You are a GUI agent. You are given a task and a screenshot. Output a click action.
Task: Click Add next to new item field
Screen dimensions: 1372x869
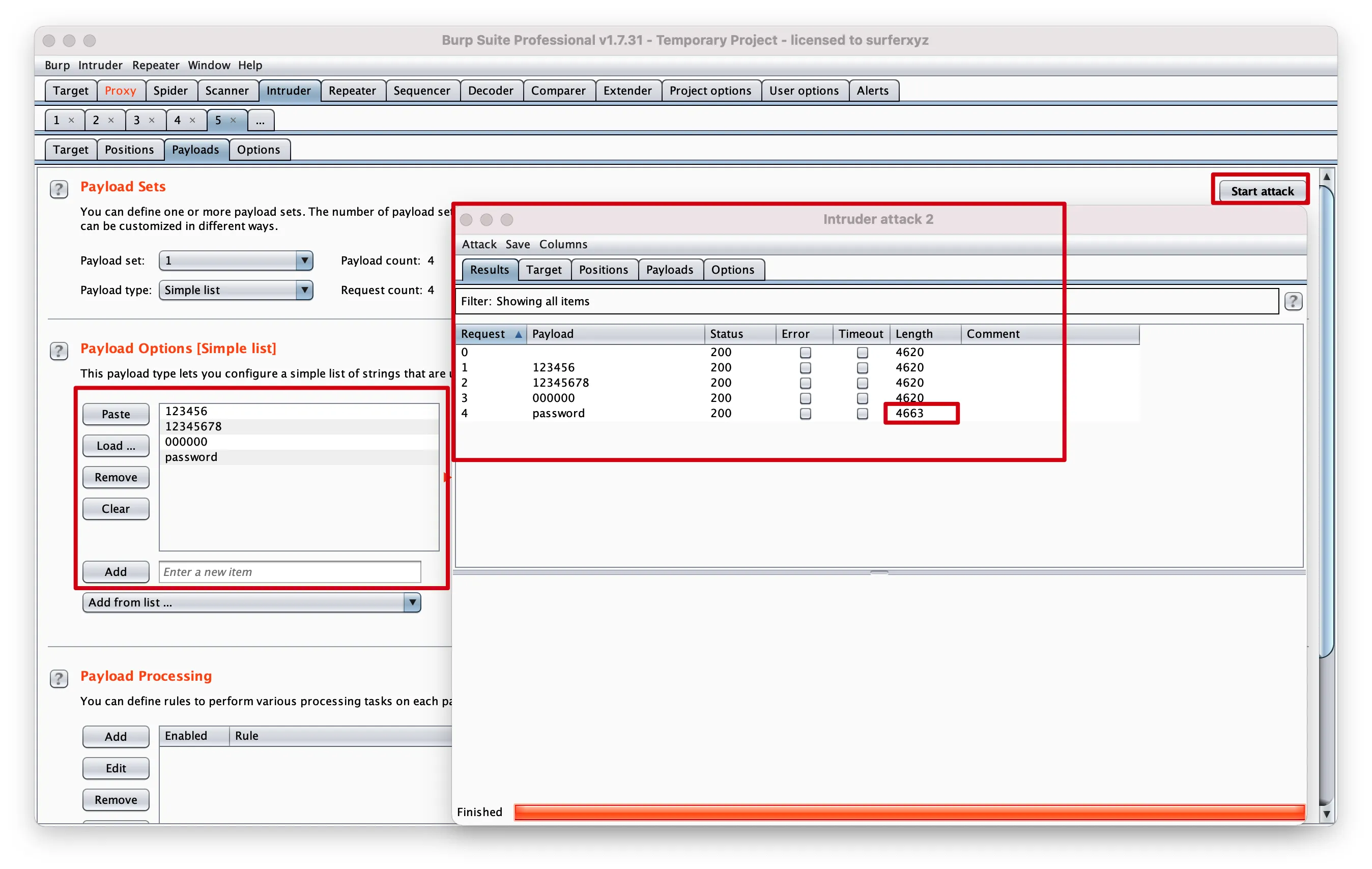point(116,572)
